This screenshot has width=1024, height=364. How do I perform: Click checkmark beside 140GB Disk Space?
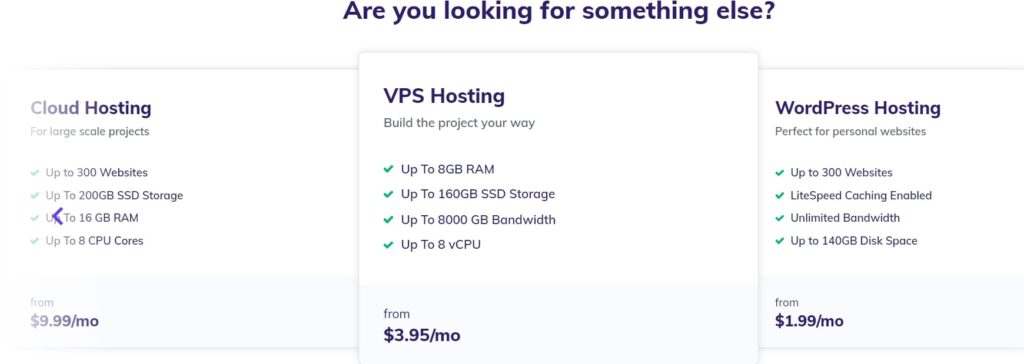click(779, 241)
